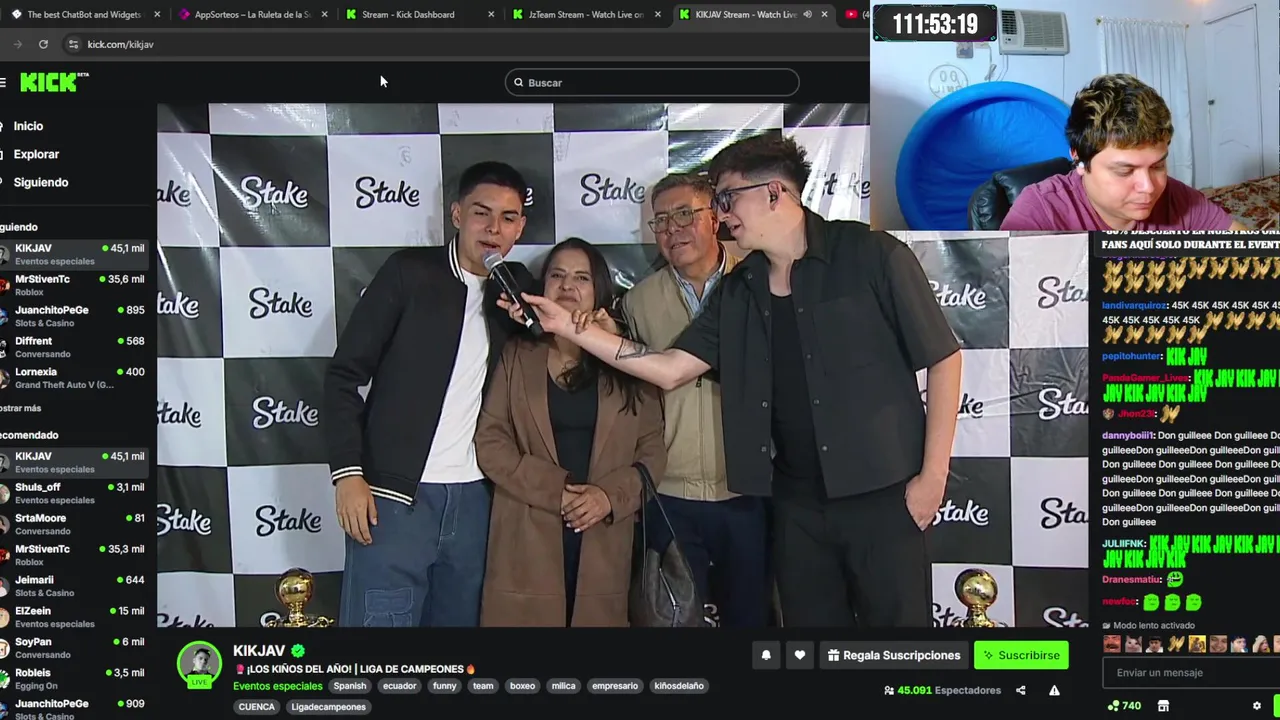Open Jeimarii Slots & Casino channel

point(75,586)
